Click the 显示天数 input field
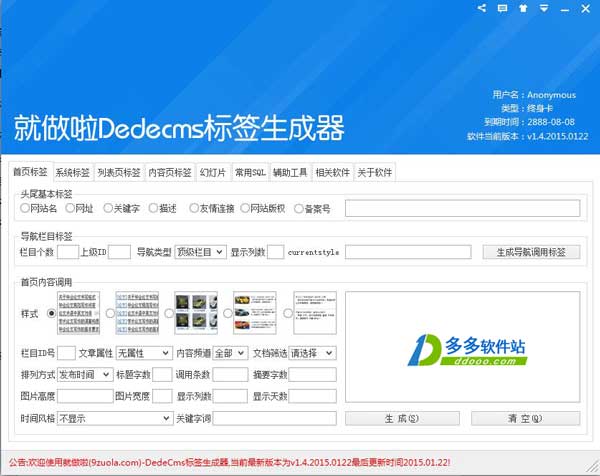 click(313, 396)
